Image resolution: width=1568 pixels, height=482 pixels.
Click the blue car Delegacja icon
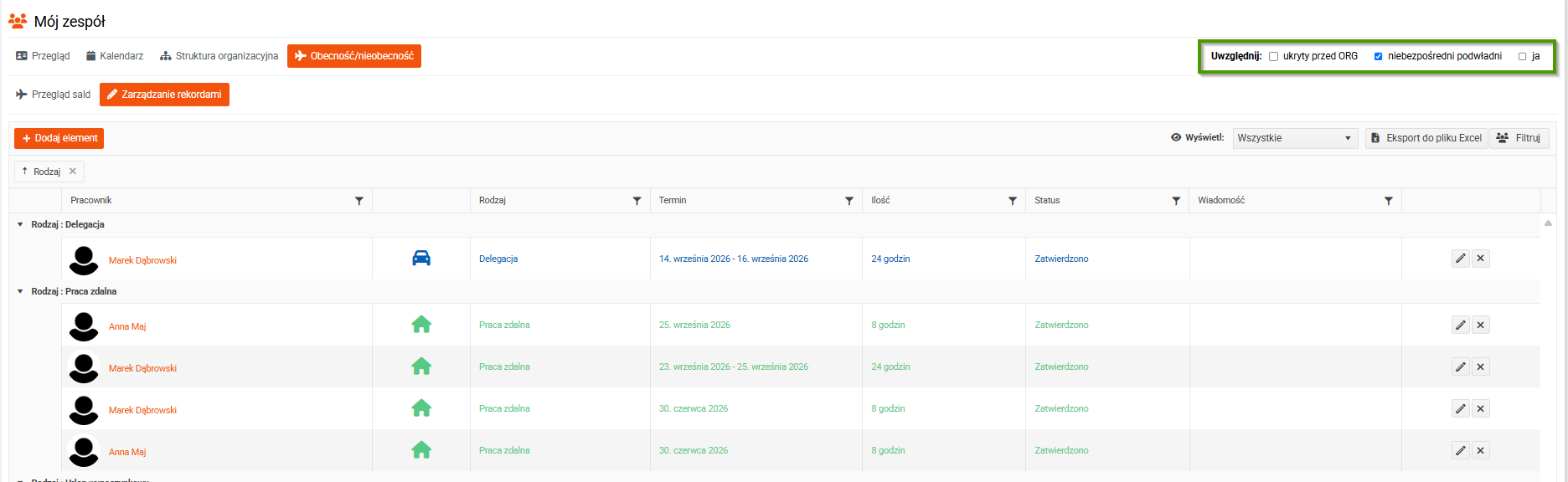click(x=421, y=258)
